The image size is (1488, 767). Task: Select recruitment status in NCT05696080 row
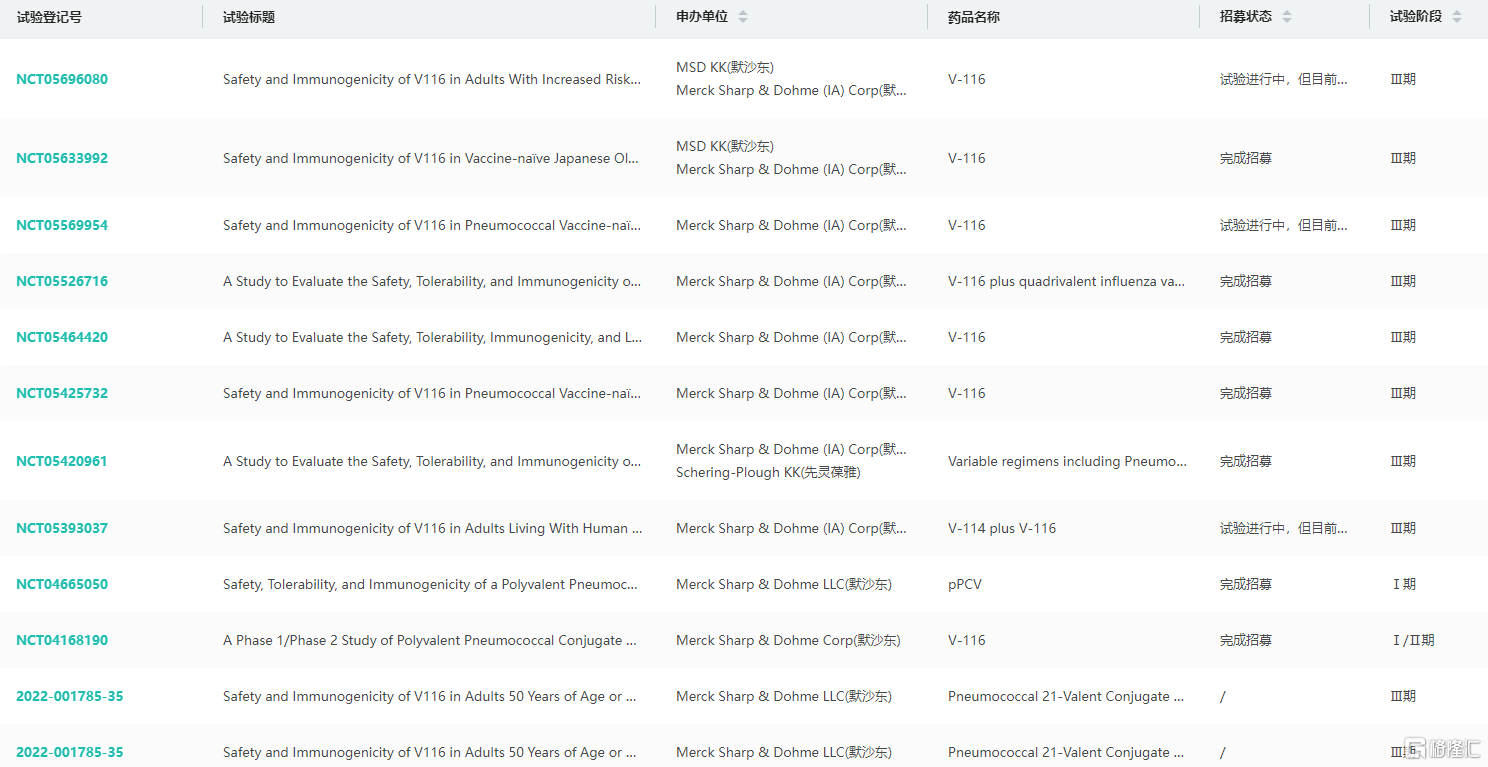[1284, 79]
